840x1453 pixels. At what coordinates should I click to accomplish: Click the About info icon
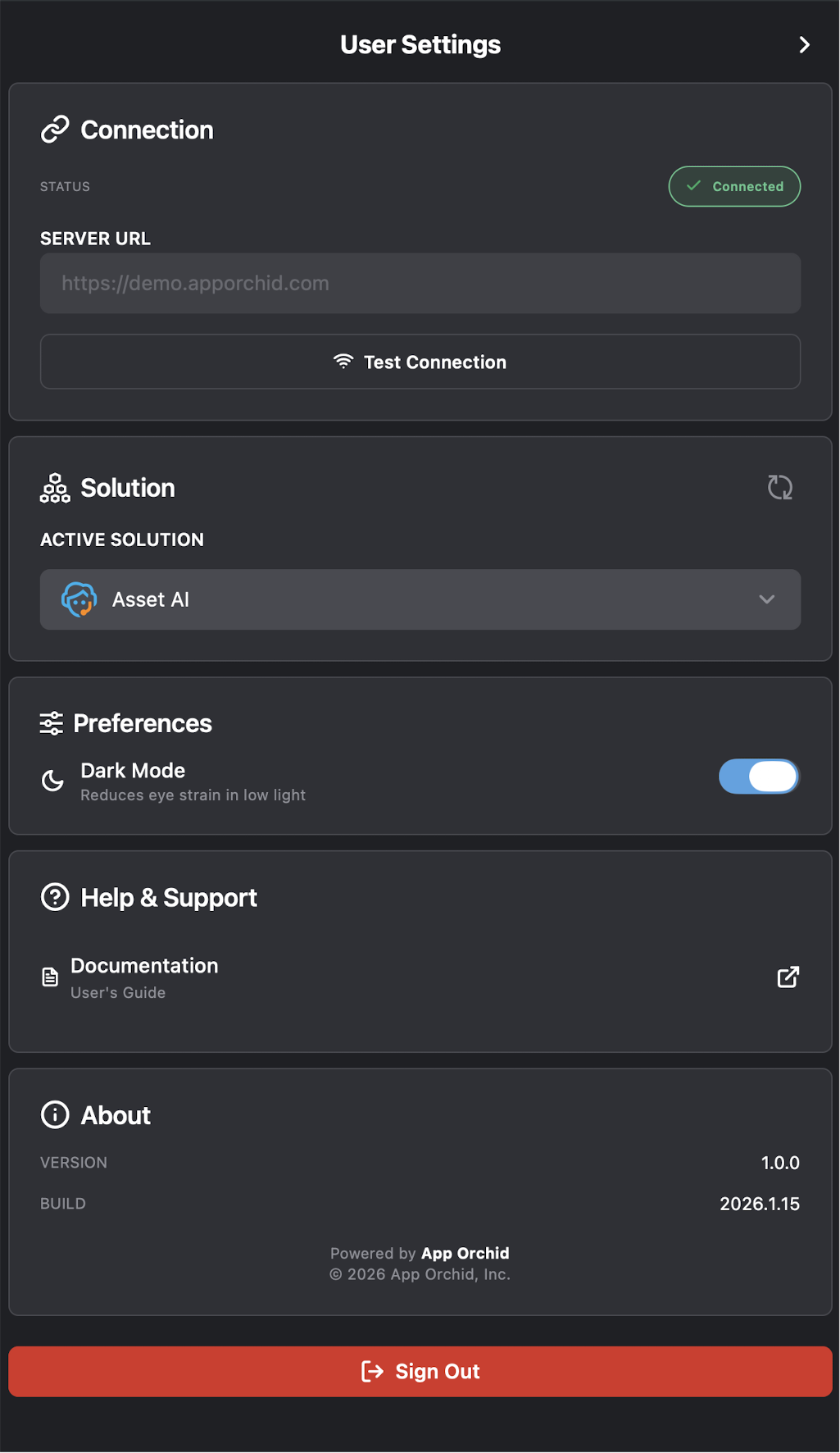tap(53, 1114)
